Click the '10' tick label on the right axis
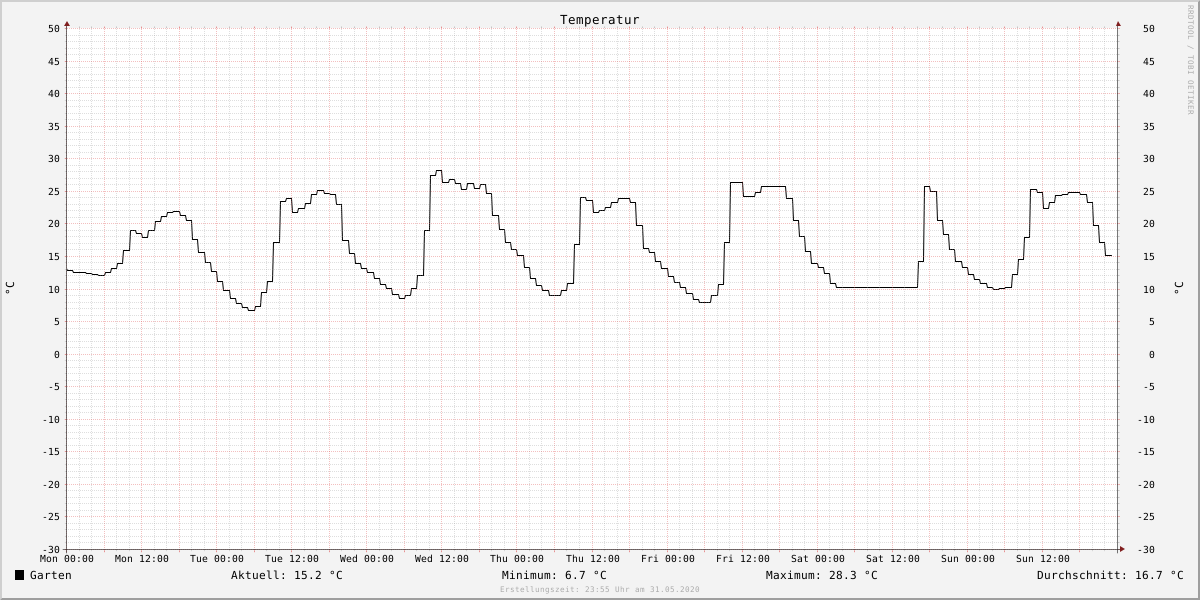This screenshot has width=1200, height=600. (1149, 289)
